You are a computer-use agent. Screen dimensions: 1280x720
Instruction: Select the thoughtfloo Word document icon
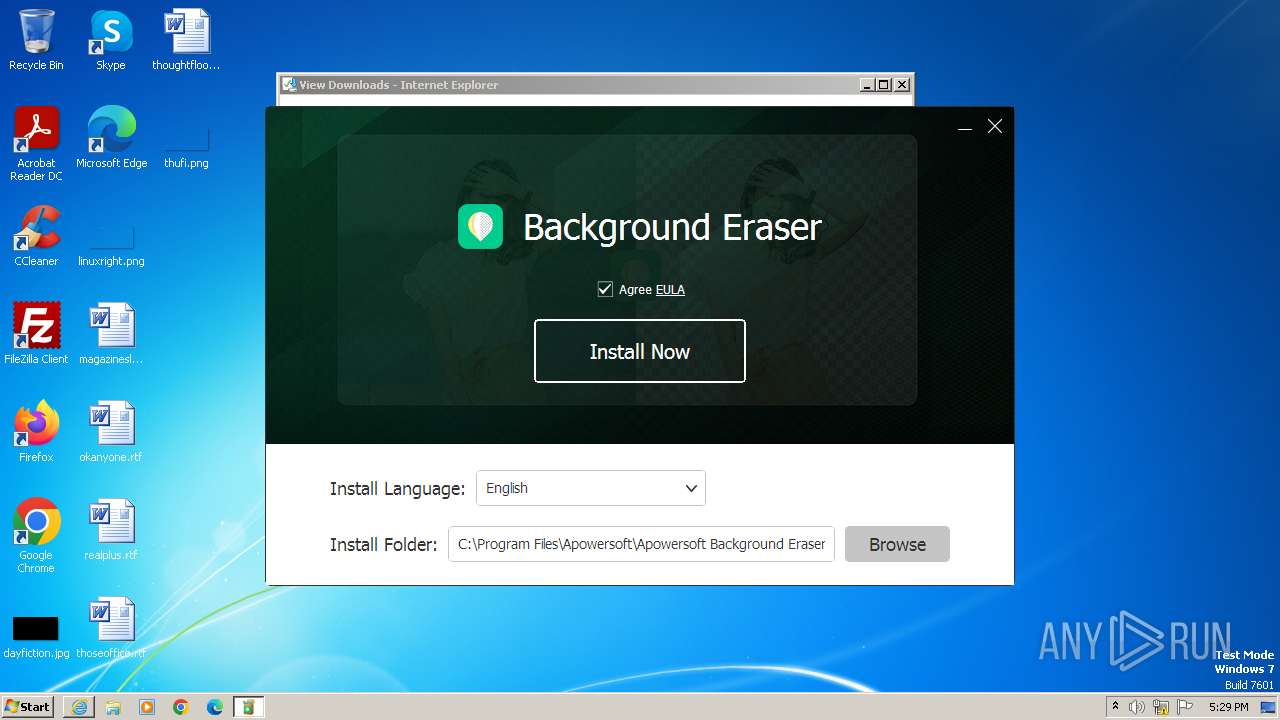186,40
